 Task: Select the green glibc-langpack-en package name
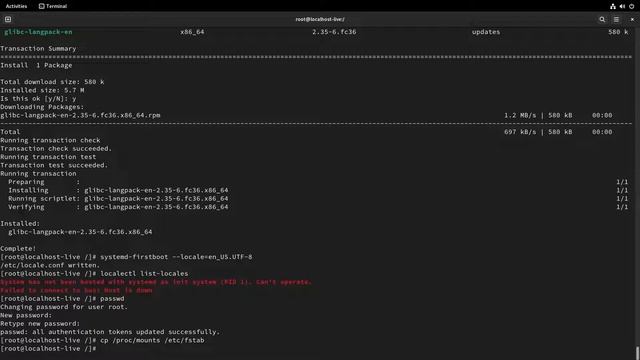click(x=38, y=32)
